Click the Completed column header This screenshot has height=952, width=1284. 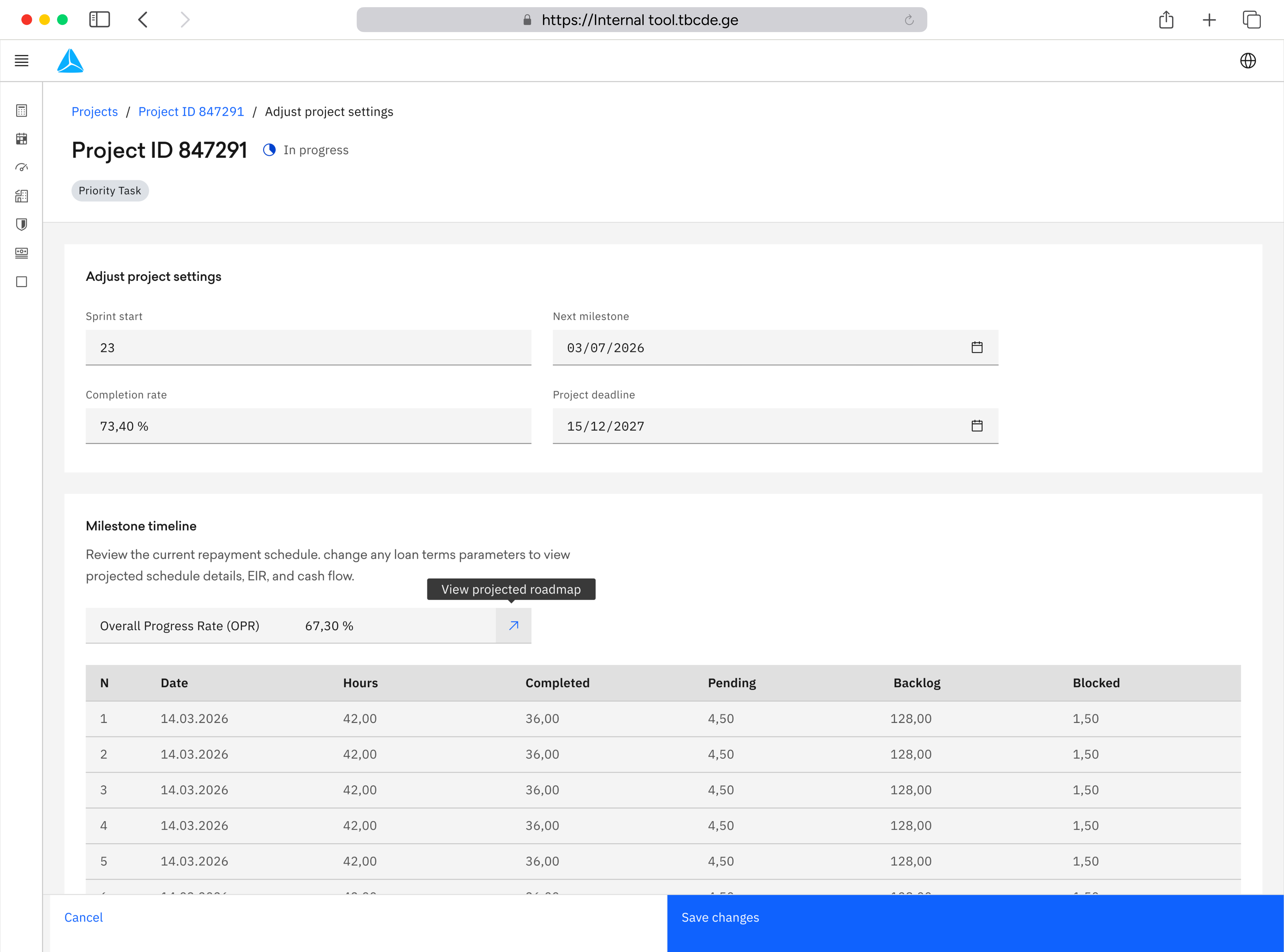pos(558,683)
